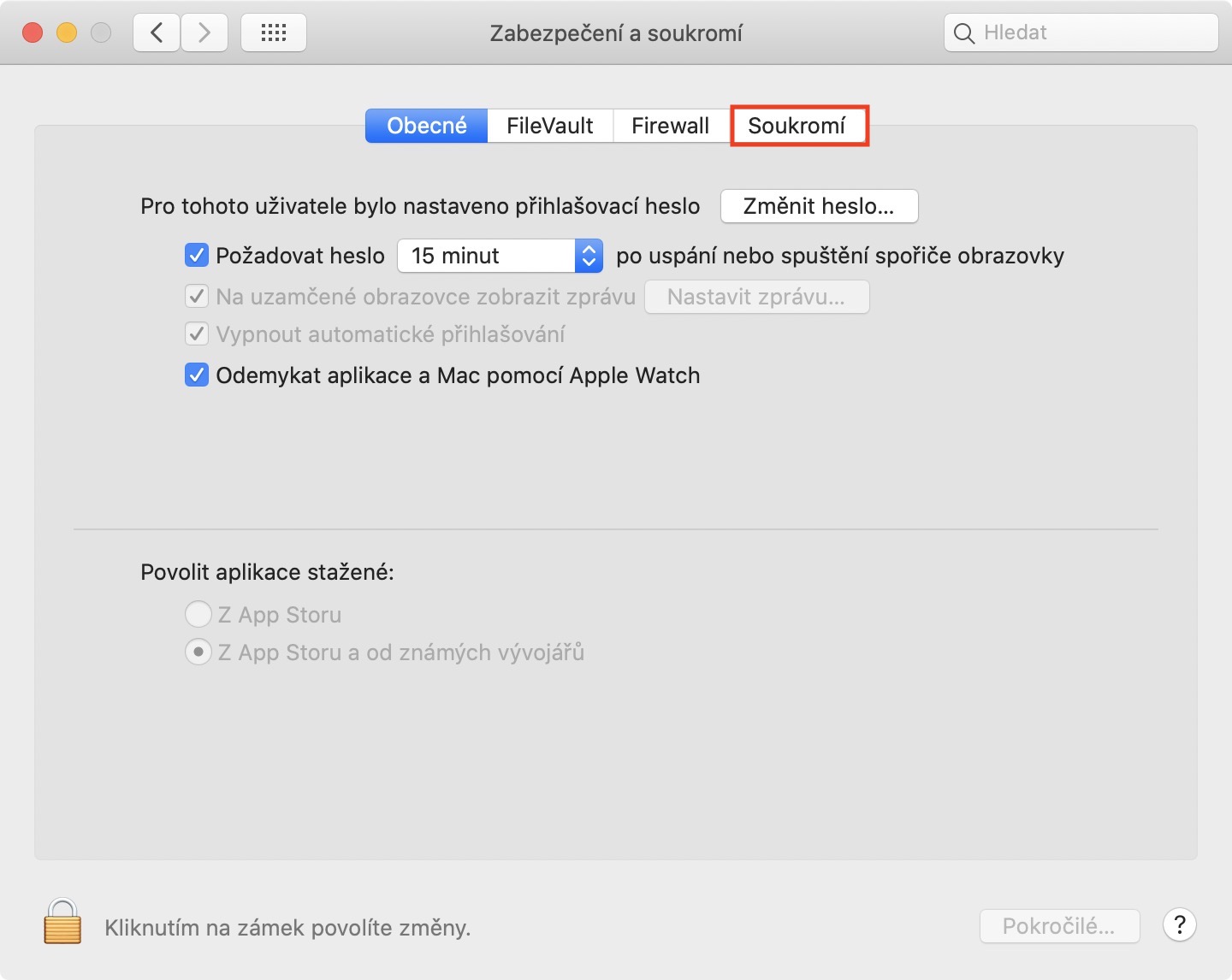Show all preferences grid icon
The image size is (1232, 980).
pyautogui.click(x=274, y=32)
